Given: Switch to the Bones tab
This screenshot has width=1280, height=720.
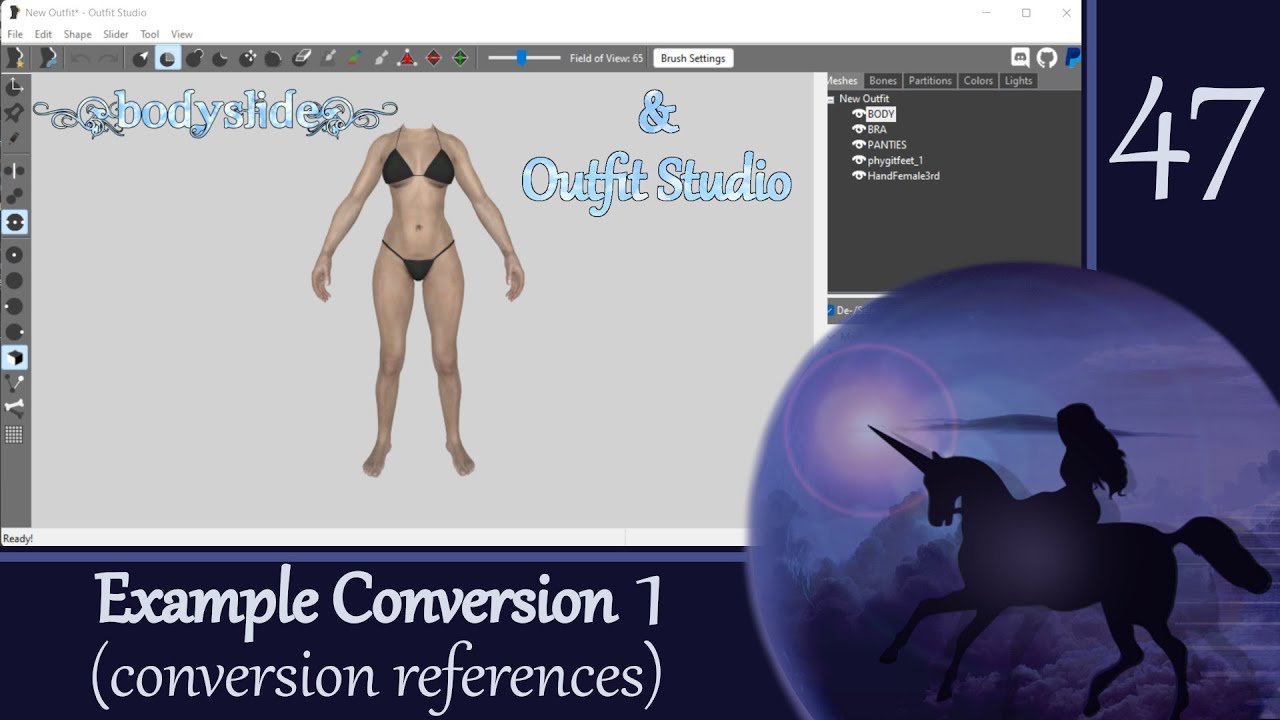Looking at the screenshot, I should click(883, 81).
